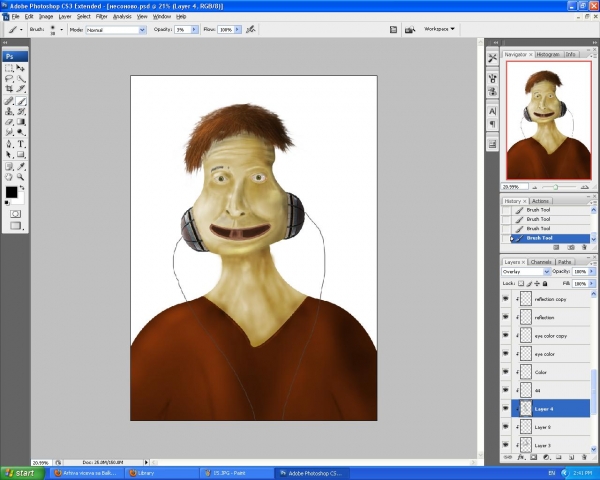Hide the eye color copy layer
The width and height of the screenshot is (600, 480).
click(x=506, y=335)
